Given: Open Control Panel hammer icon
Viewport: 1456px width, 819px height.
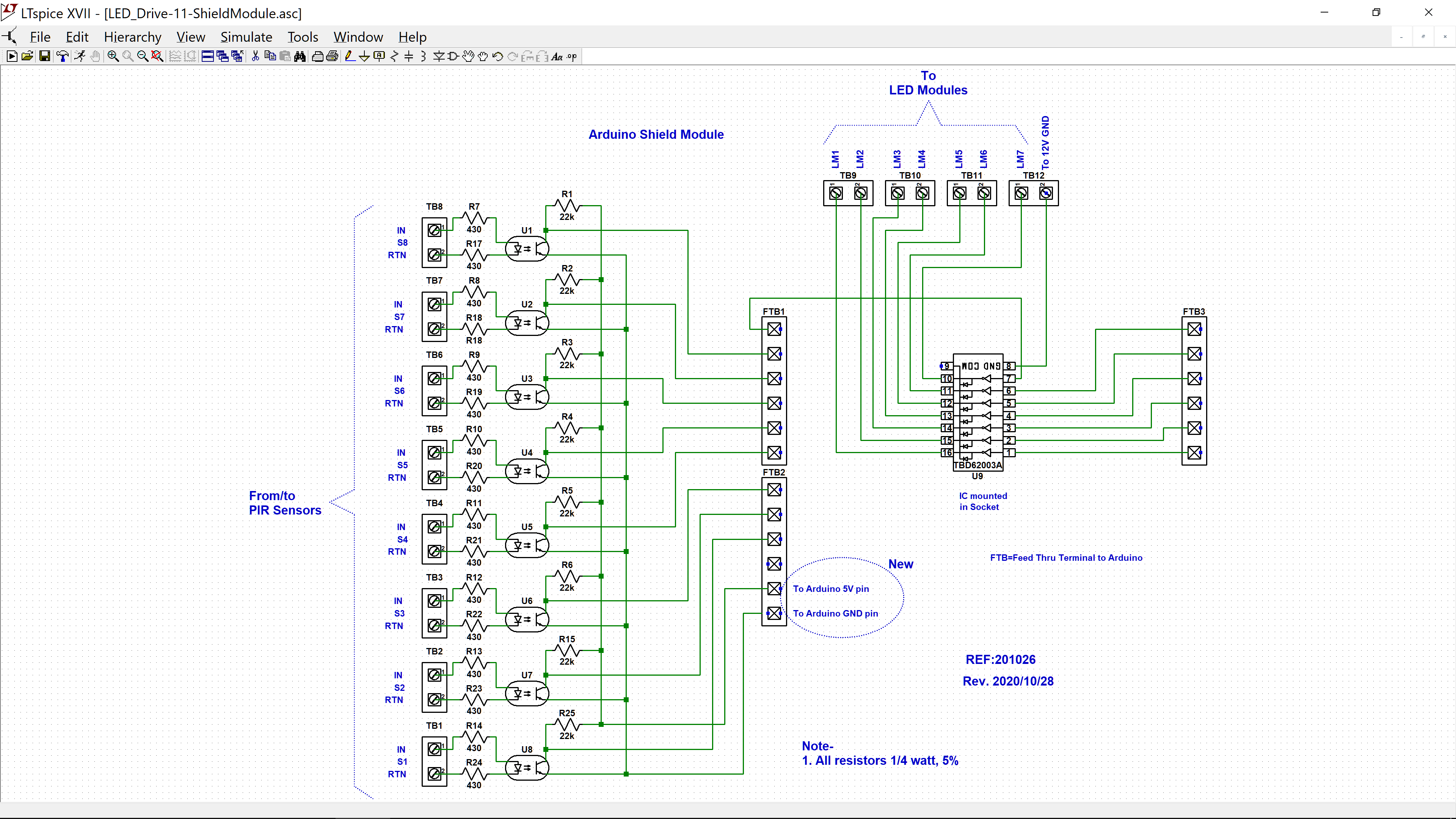Looking at the screenshot, I should click(x=63, y=56).
